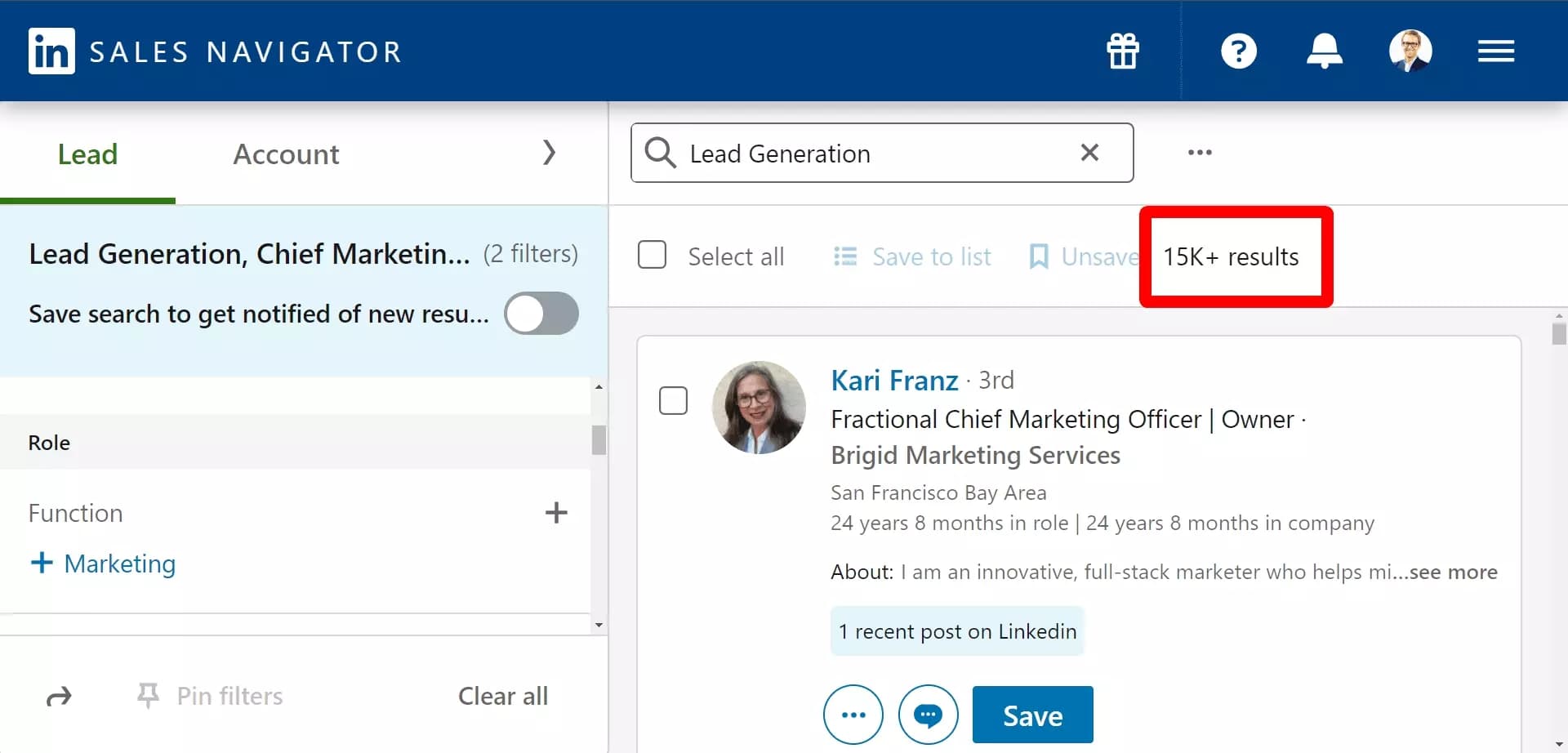Screen dimensions: 1568x753
Task: Click the Unsave bookmark button
Action: (x=1083, y=256)
